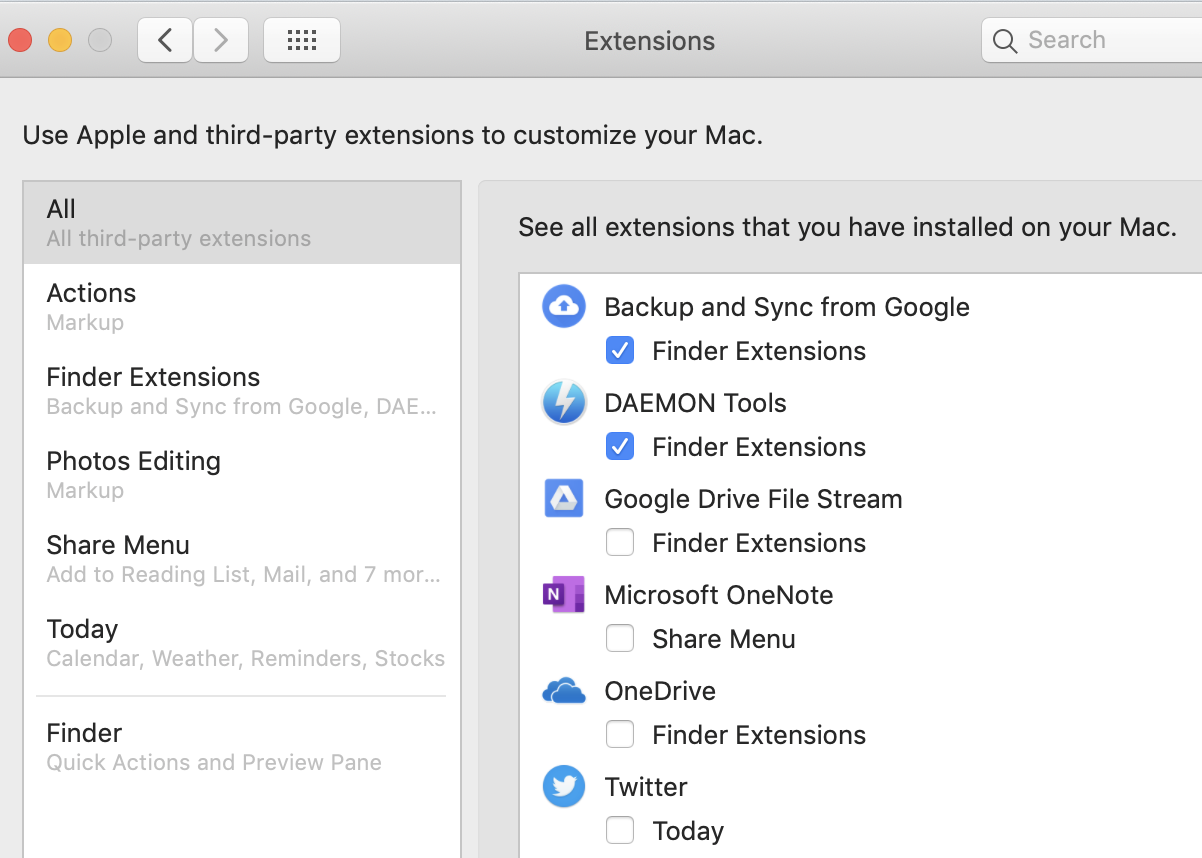Select the Share Menu category

coord(242,558)
